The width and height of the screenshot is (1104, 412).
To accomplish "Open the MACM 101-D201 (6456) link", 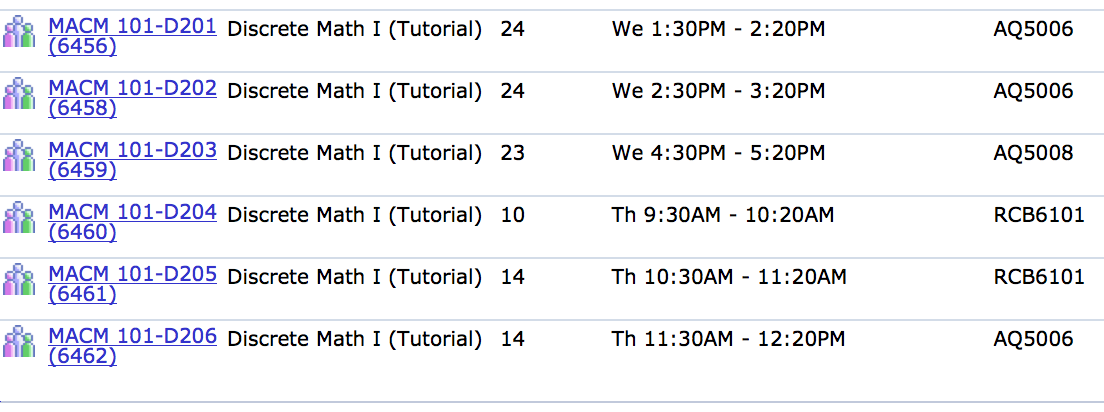I will point(132,37).
